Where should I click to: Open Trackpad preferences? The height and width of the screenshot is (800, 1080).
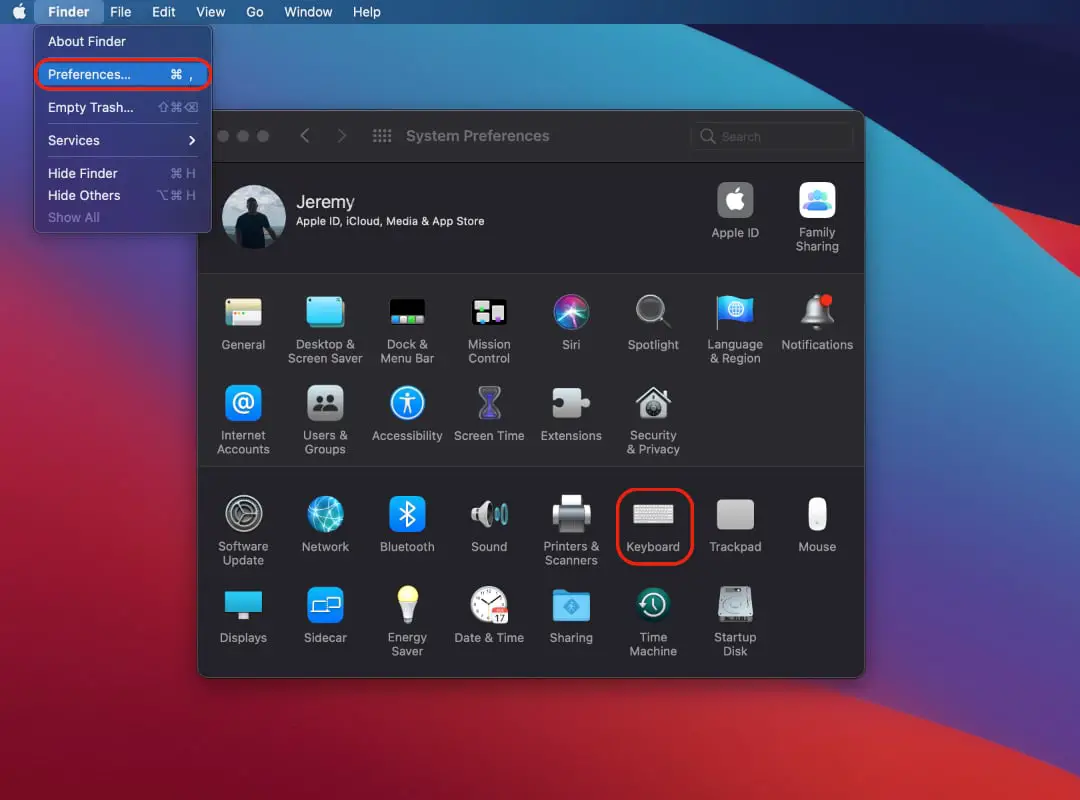[x=735, y=524]
